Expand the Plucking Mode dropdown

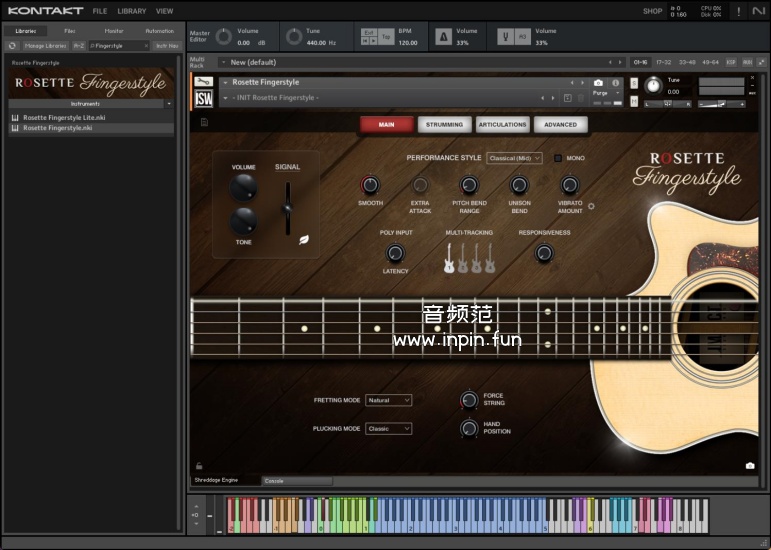388,428
